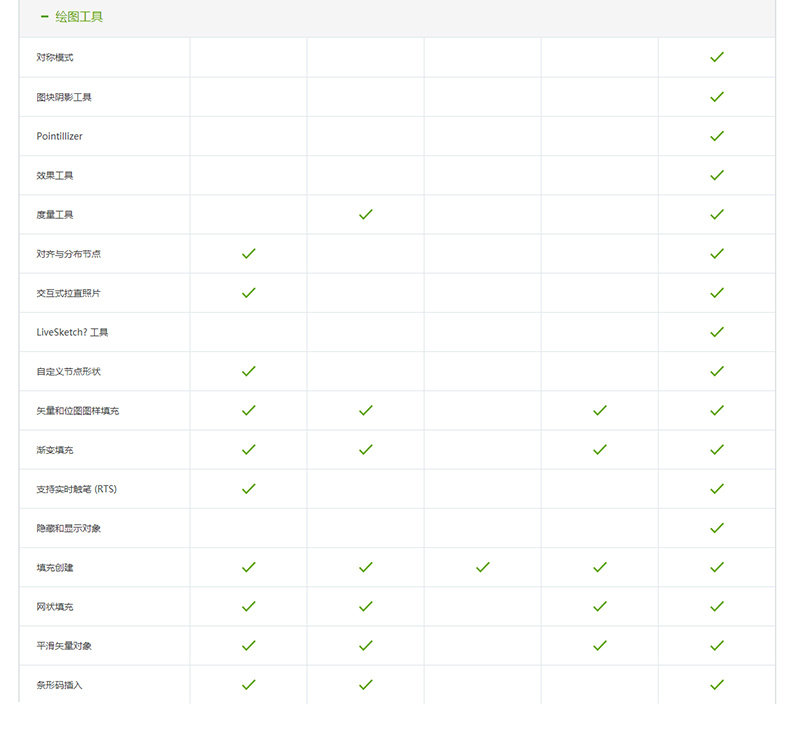Screen dimensions: 790x732
Task: Click the middle-column checkmark in 填充创建 row
Action: [483, 567]
